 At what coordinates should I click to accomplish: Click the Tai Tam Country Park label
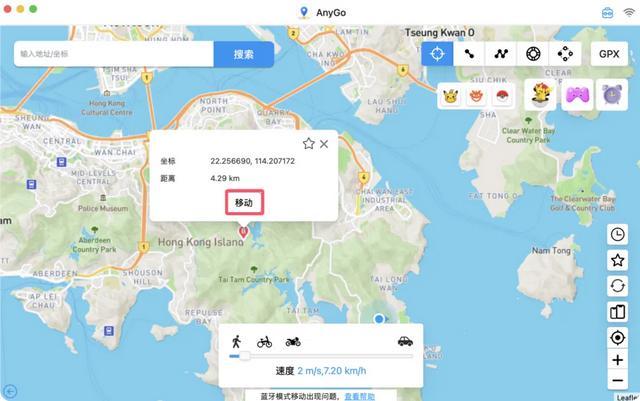[253, 279]
